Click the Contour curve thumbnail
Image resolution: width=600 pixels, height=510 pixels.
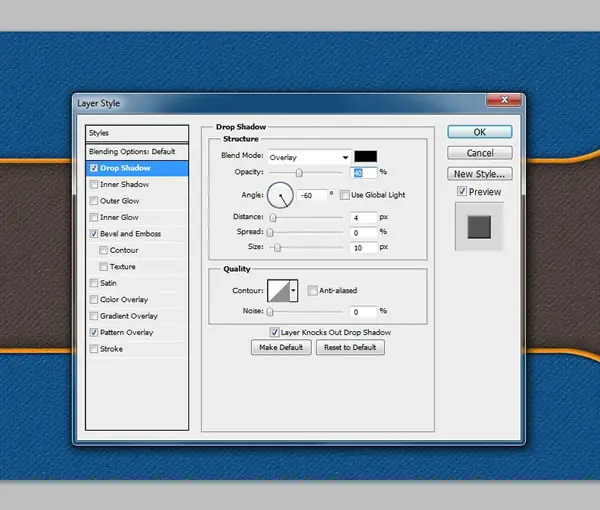(278, 291)
